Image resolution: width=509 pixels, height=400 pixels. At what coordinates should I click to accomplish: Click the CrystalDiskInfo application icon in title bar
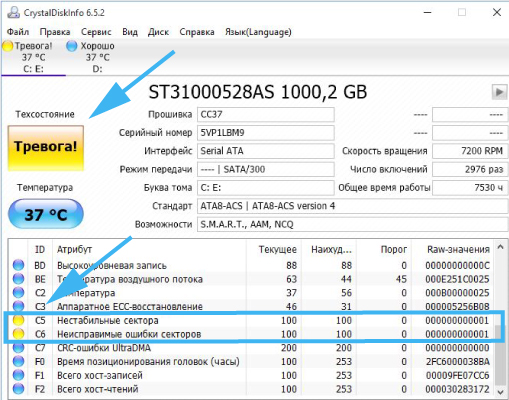(13, 12)
